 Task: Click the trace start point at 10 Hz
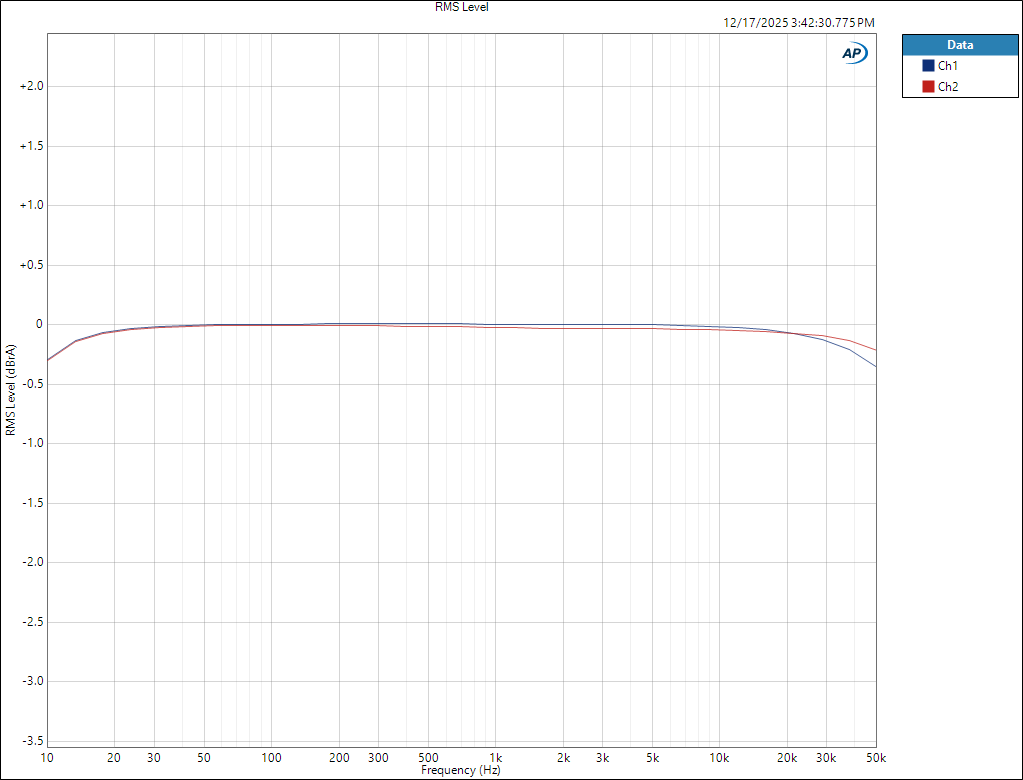pos(48,360)
